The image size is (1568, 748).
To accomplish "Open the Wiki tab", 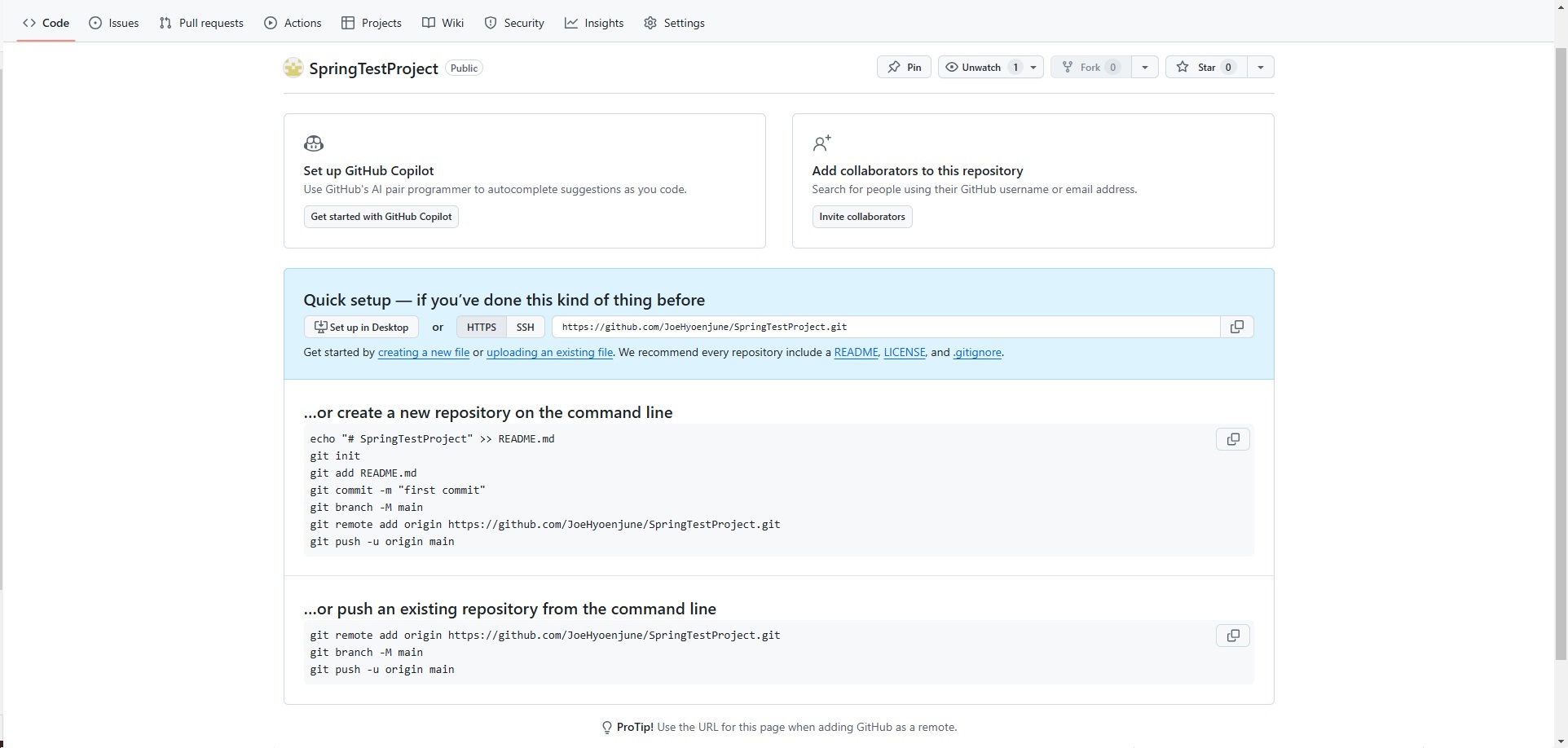I will click(443, 23).
